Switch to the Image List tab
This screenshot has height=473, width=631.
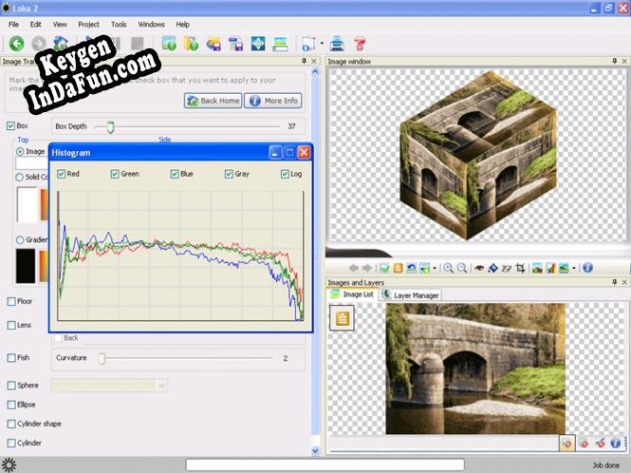[x=353, y=295]
